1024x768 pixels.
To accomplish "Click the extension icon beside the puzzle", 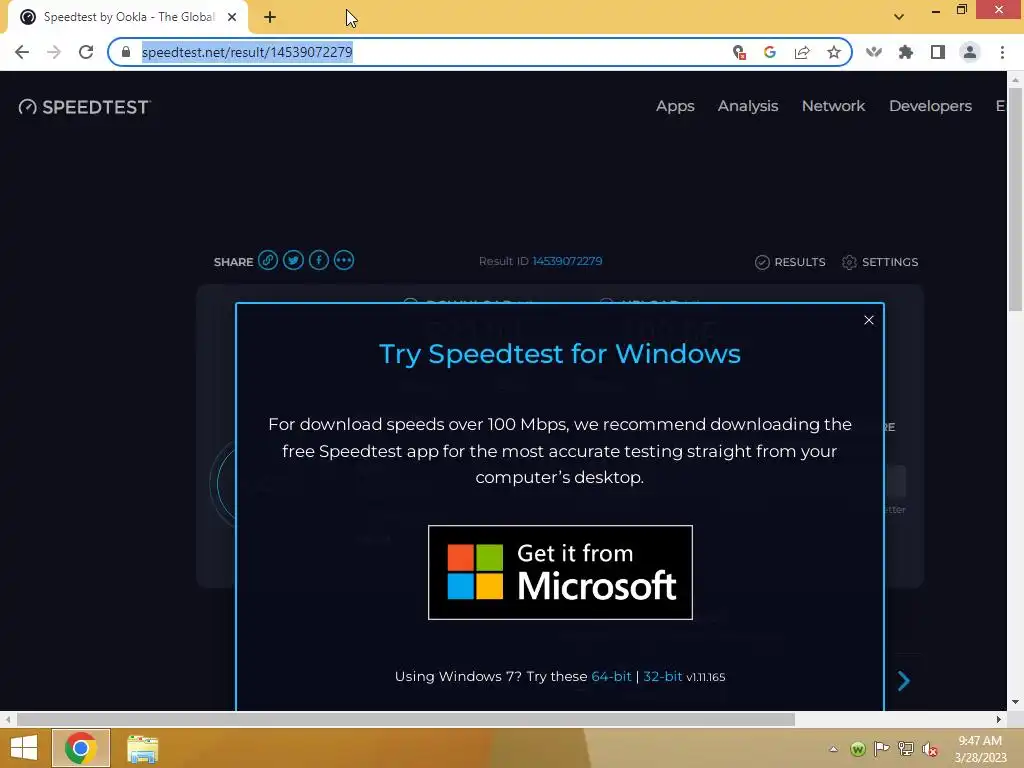I will pos(874,52).
